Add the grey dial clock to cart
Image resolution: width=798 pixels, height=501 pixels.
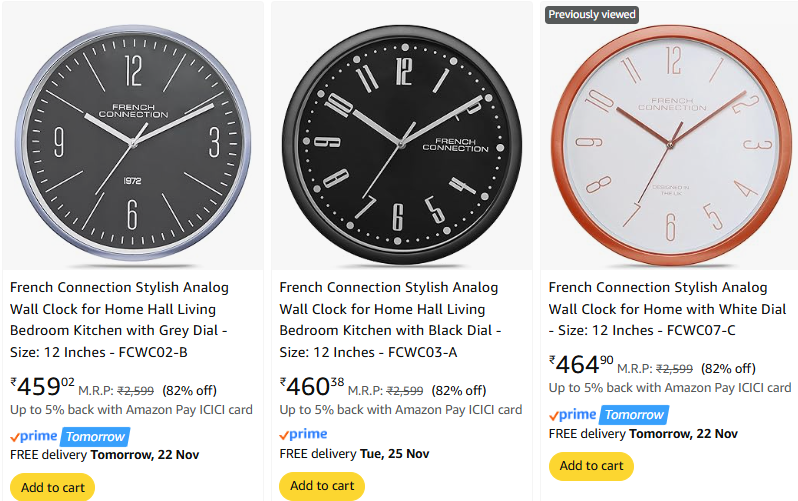tap(52, 487)
